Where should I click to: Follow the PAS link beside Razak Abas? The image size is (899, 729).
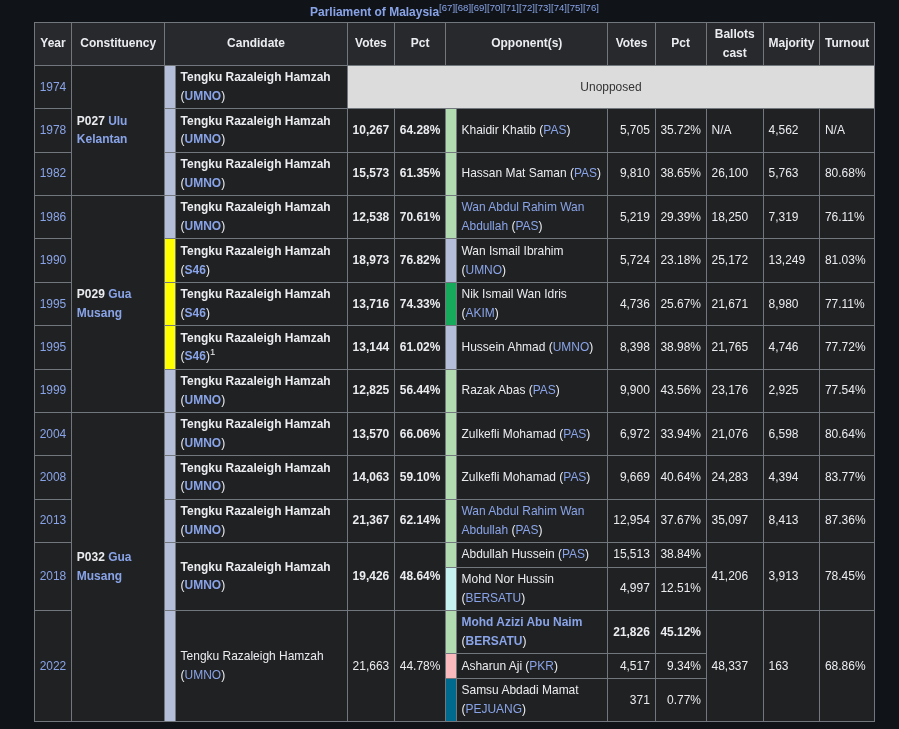[x=544, y=390]
